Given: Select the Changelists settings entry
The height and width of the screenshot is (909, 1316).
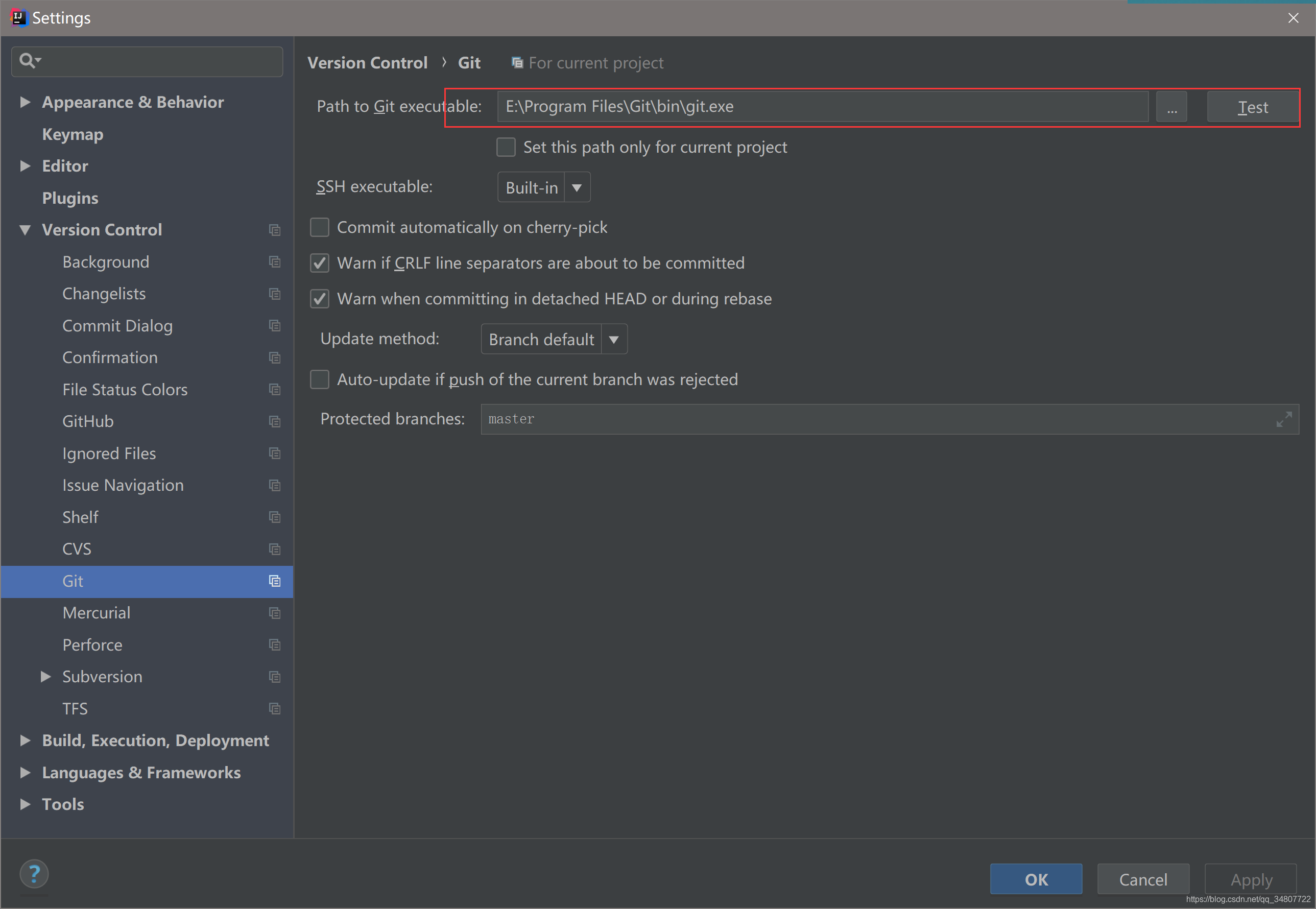Looking at the screenshot, I should (104, 294).
